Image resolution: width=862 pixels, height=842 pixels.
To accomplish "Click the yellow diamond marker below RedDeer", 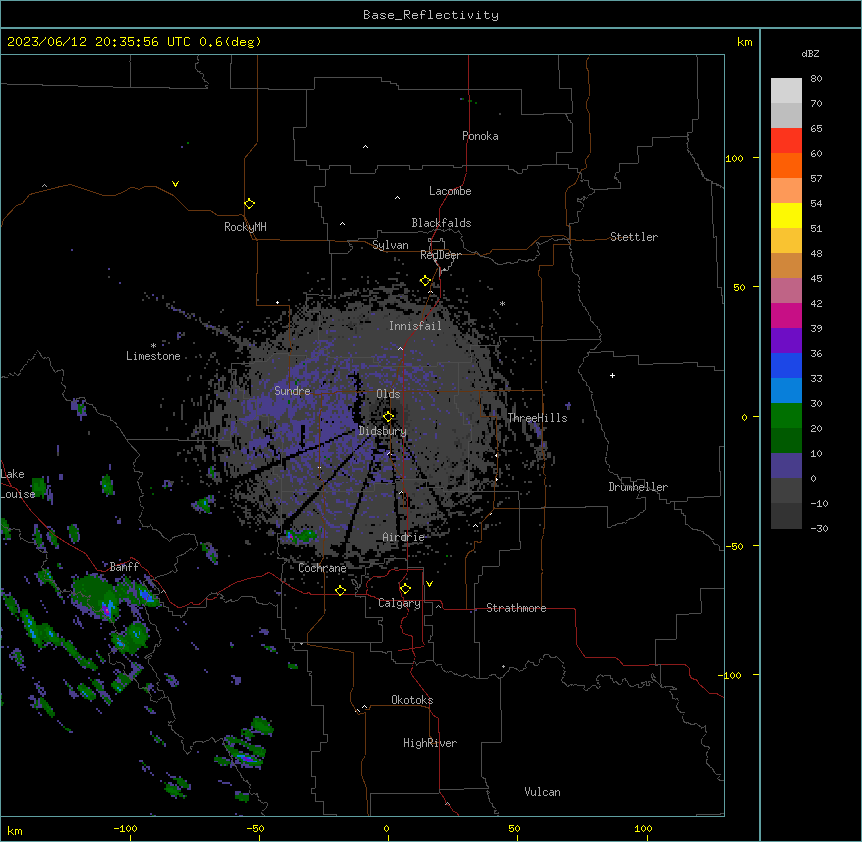I will 425,281.
